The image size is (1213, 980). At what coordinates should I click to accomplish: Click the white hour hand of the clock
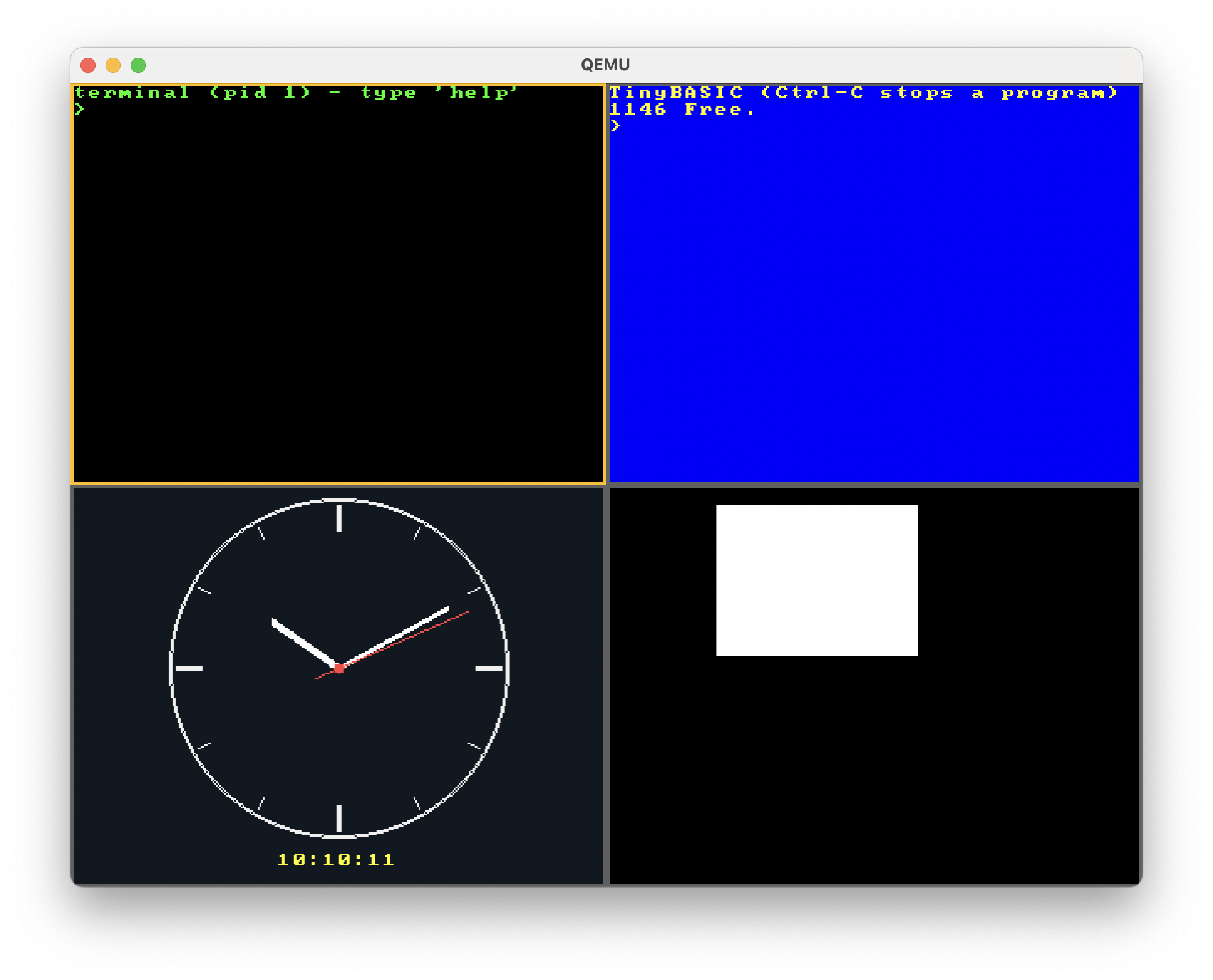[x=304, y=643]
